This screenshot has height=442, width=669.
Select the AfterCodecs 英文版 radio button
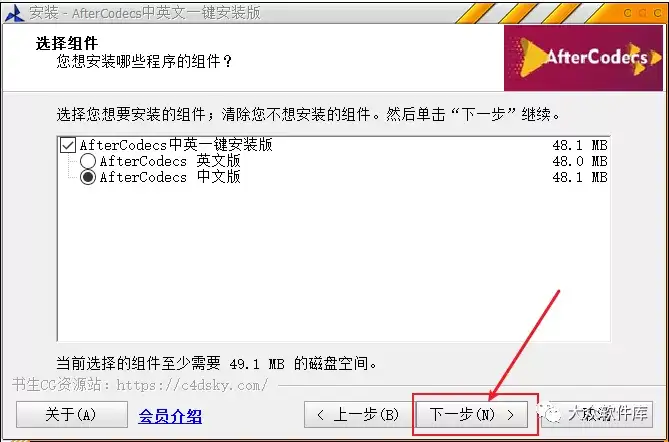coord(88,161)
